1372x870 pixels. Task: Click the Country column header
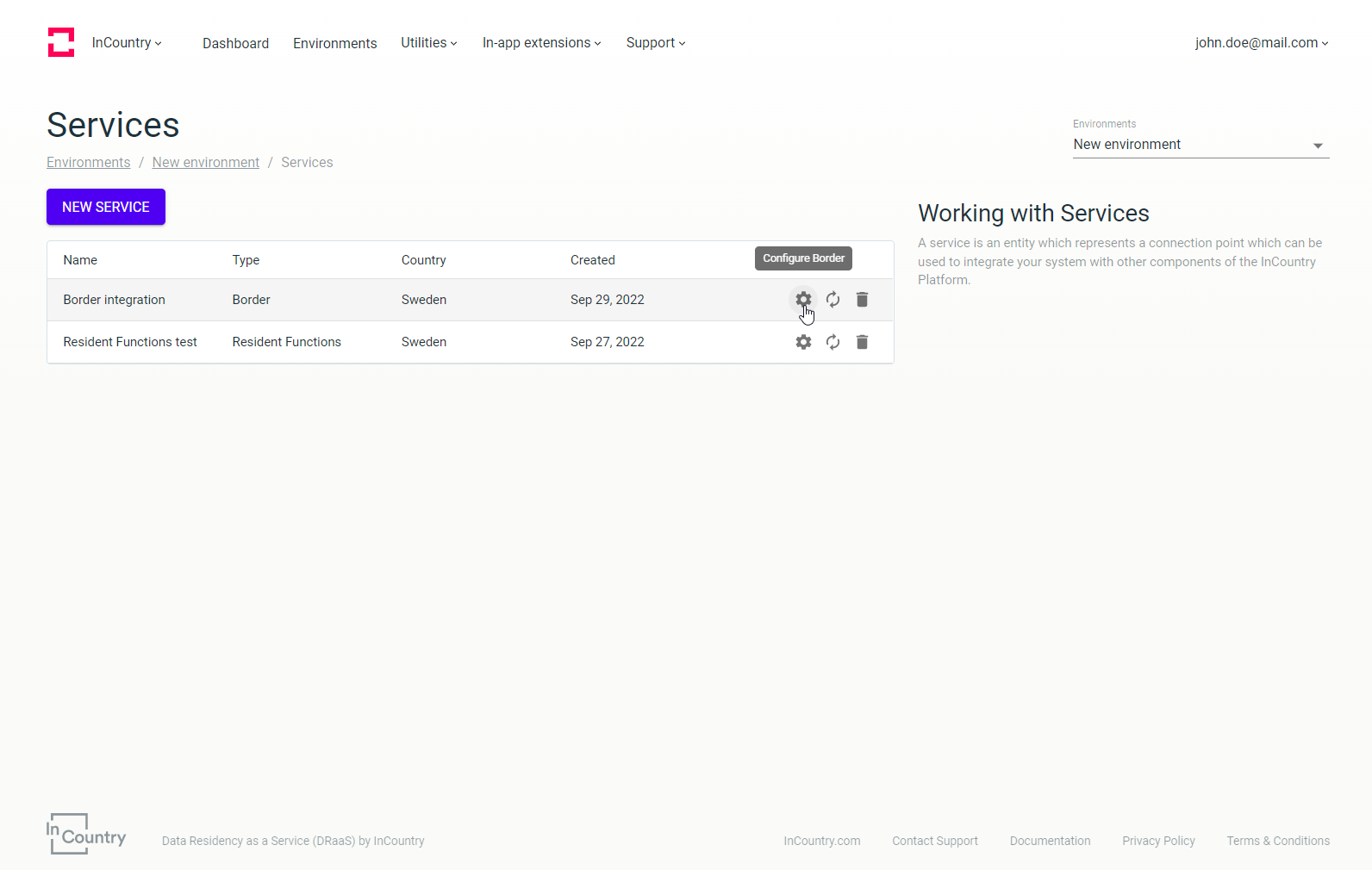(x=424, y=260)
